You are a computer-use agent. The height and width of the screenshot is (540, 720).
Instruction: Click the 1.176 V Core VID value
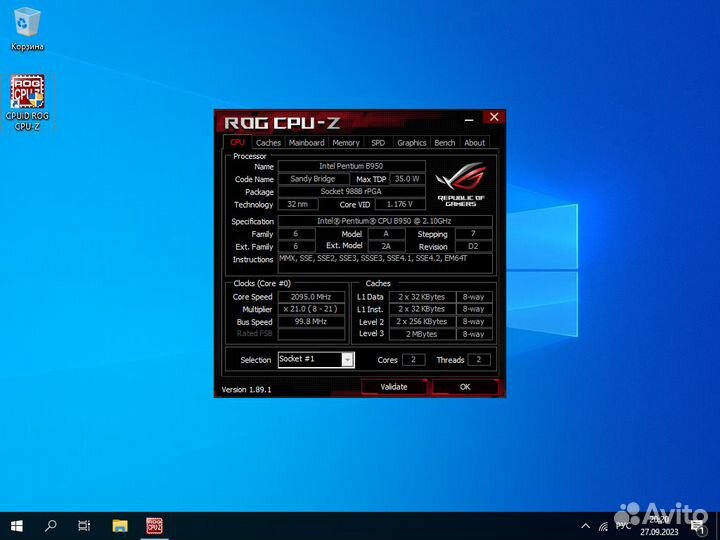(x=399, y=204)
